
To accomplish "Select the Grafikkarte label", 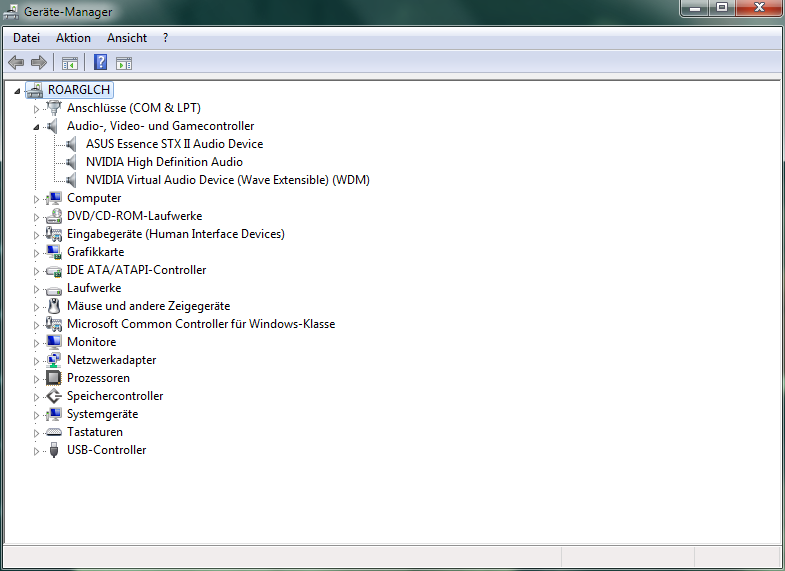I will point(96,252).
